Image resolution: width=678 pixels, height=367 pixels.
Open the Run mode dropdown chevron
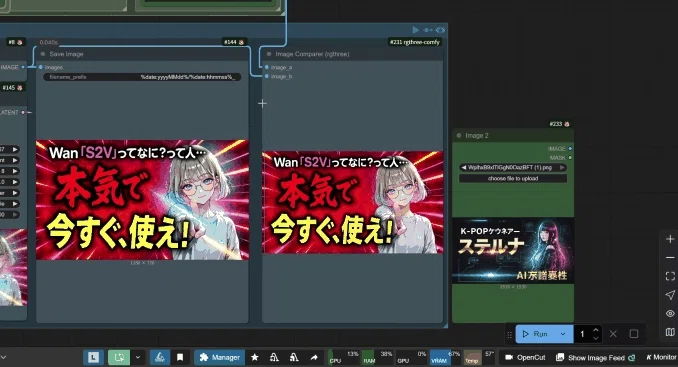click(563, 334)
